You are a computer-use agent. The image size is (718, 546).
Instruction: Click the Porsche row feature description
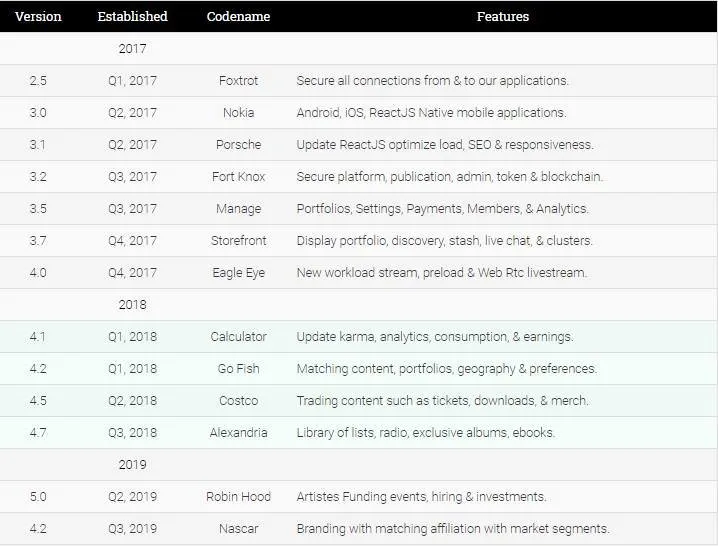pyautogui.click(x=445, y=145)
